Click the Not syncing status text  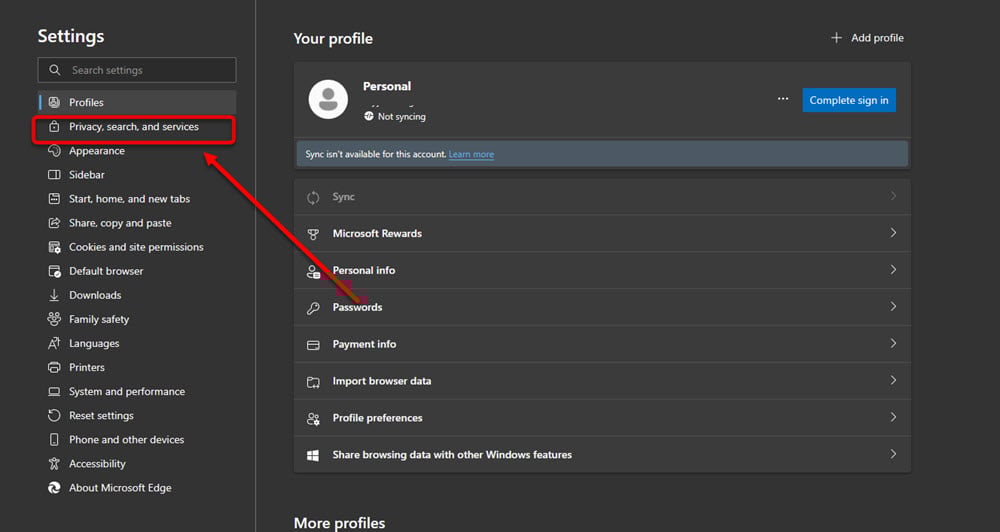[x=401, y=117]
